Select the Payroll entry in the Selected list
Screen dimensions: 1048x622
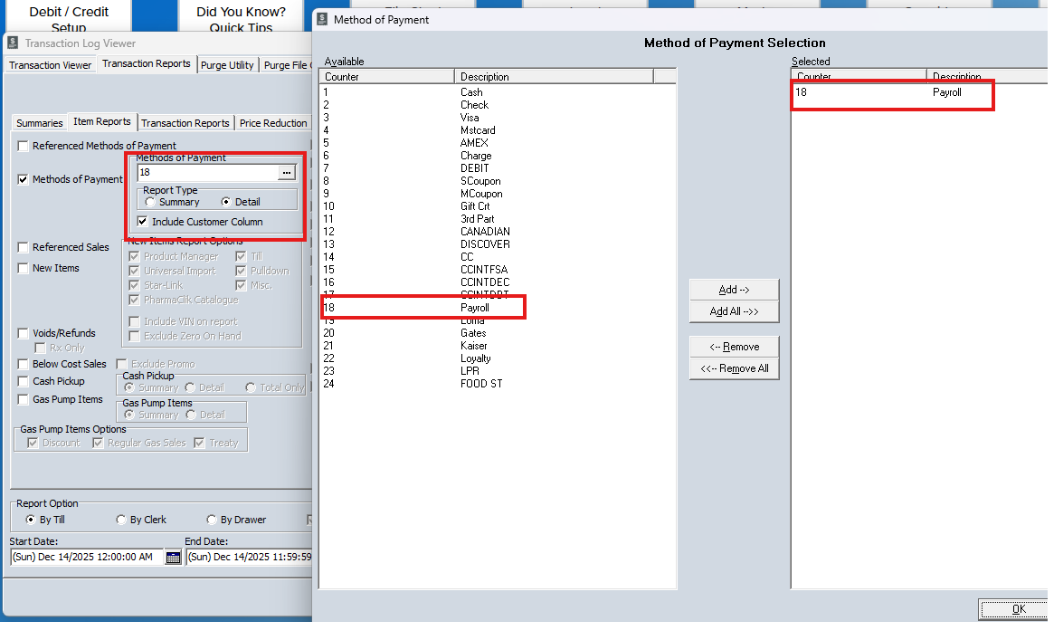tap(945, 92)
